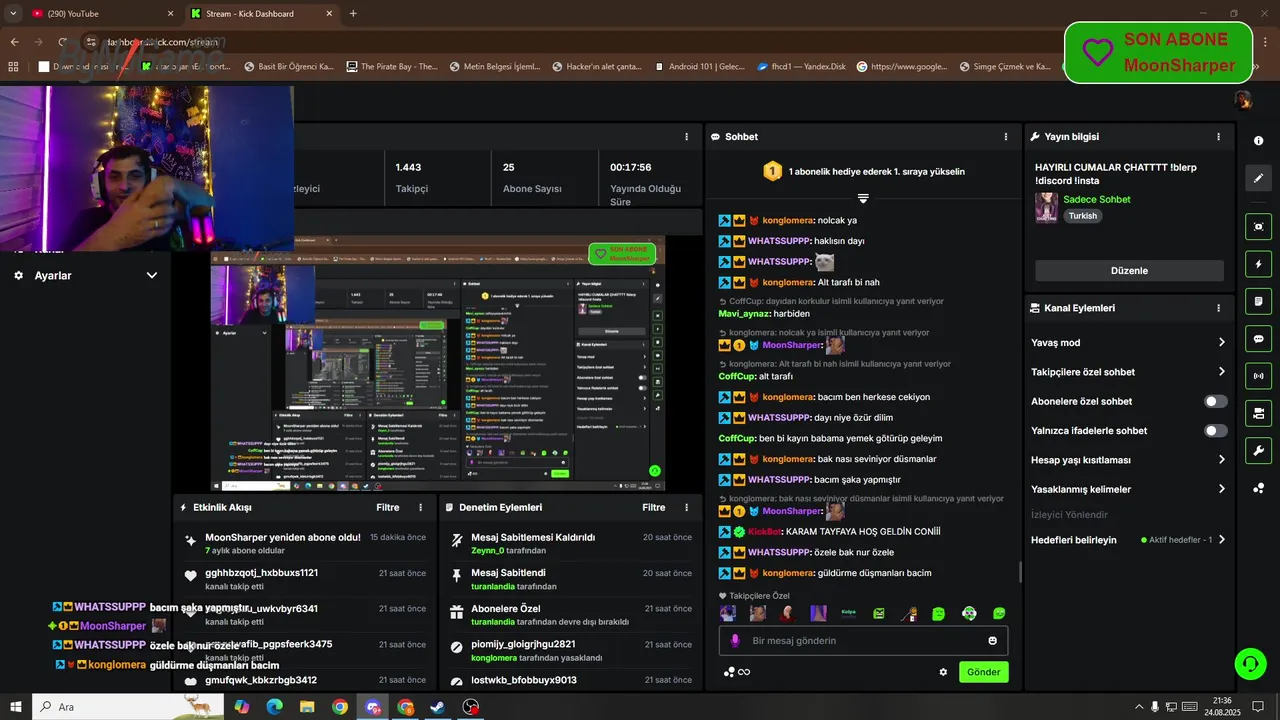Open chat settings gear next to Gönder
Image resolution: width=1280 pixels, height=720 pixels.
942,672
